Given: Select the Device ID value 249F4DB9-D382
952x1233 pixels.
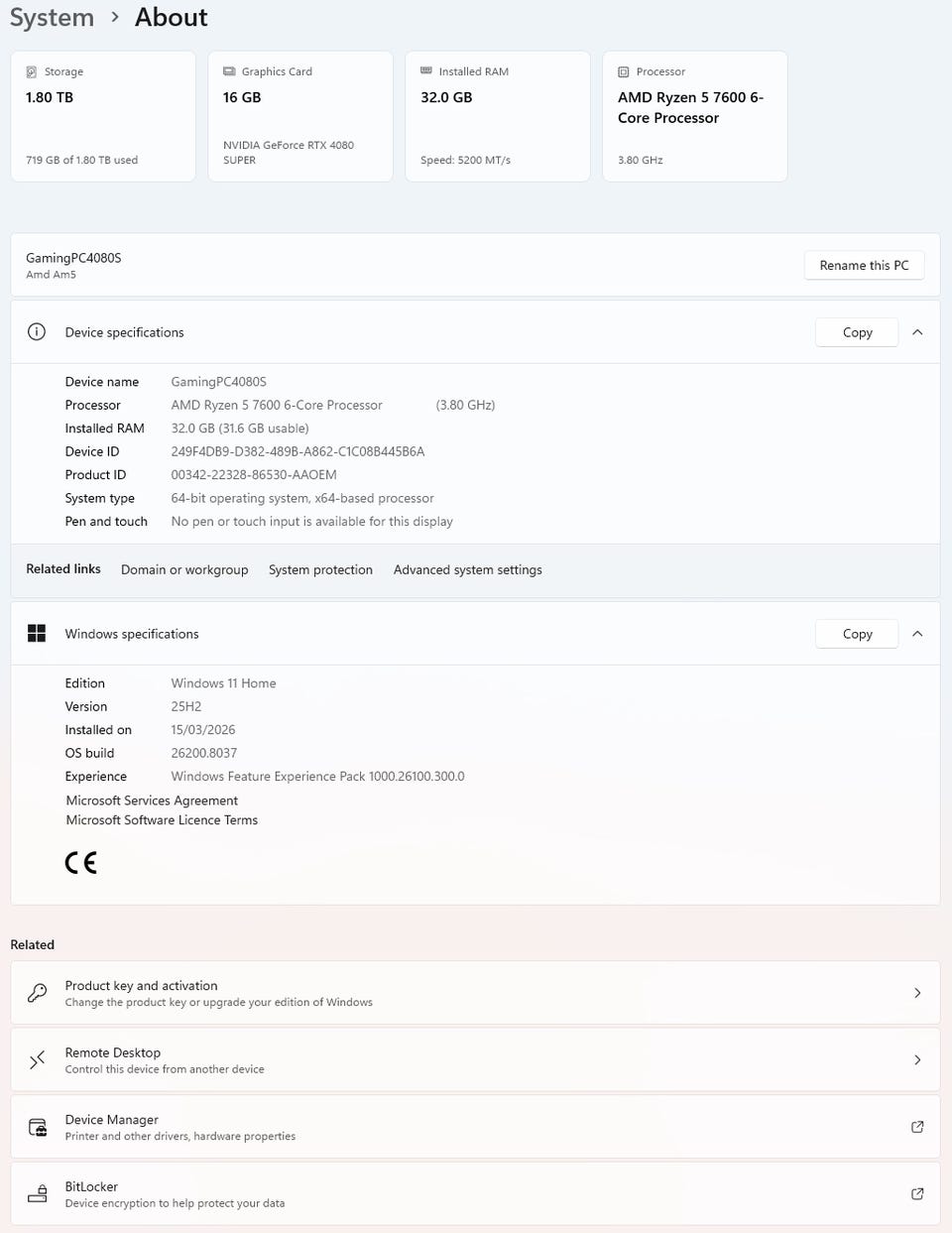Looking at the screenshot, I should pos(297,451).
